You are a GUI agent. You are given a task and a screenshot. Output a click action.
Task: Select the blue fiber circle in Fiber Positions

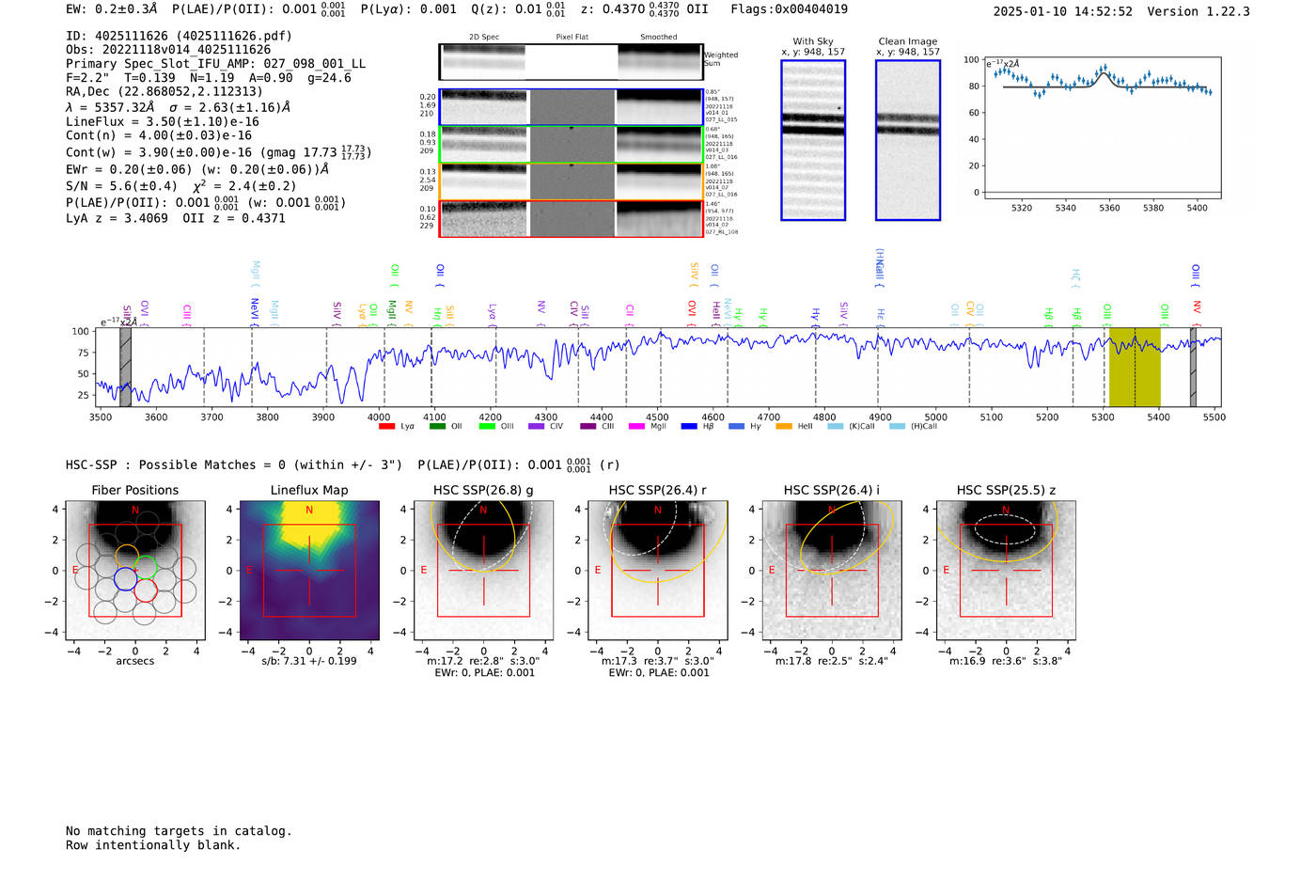click(x=125, y=579)
